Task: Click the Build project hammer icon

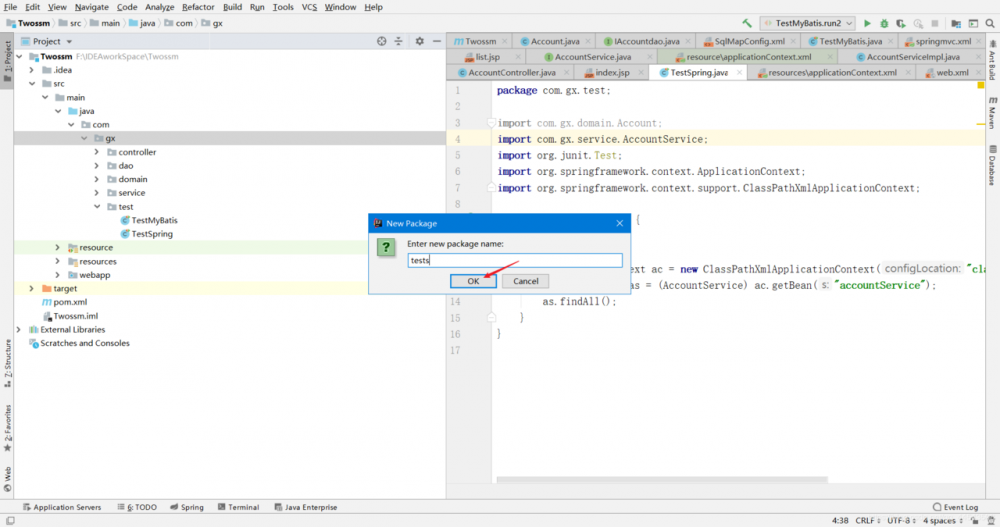Action: click(x=747, y=23)
